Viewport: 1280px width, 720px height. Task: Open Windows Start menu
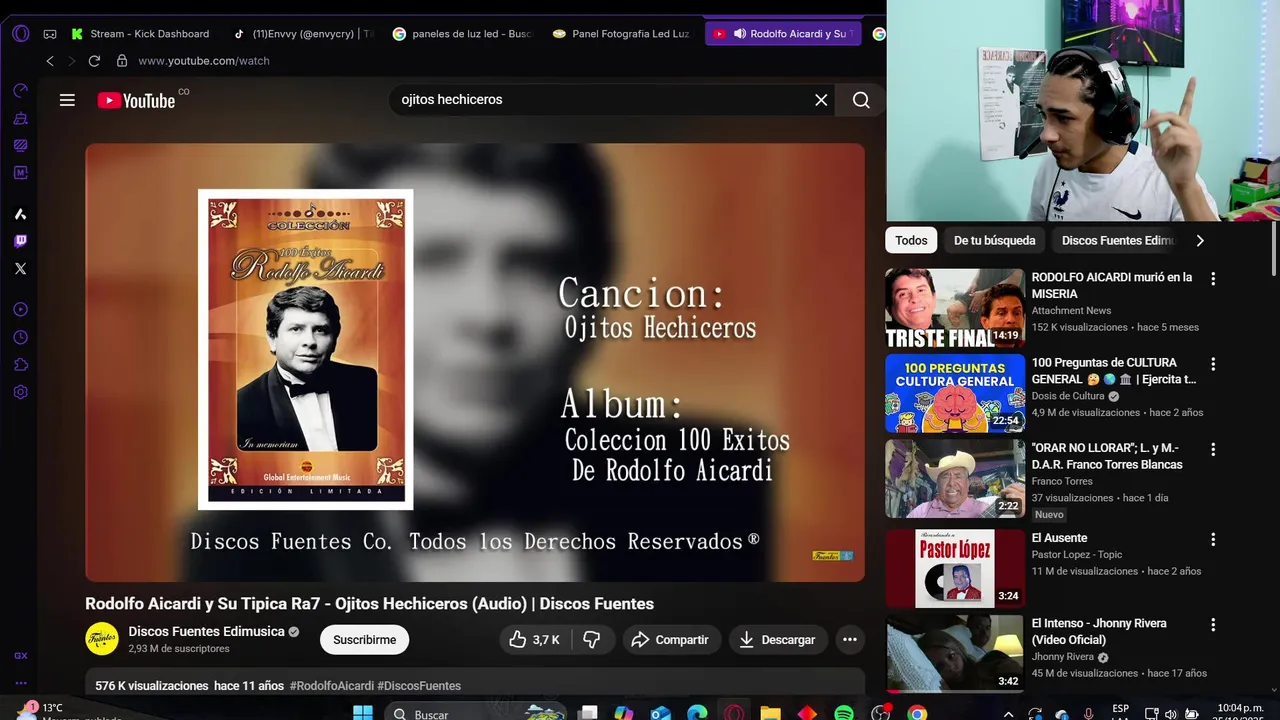(363, 714)
